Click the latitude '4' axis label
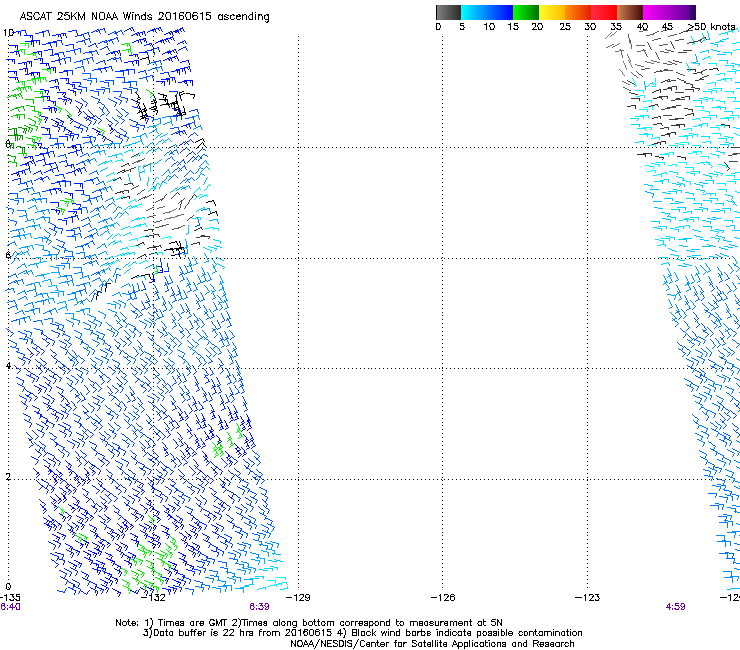Screen dimensions: 740x650 (x=8, y=366)
